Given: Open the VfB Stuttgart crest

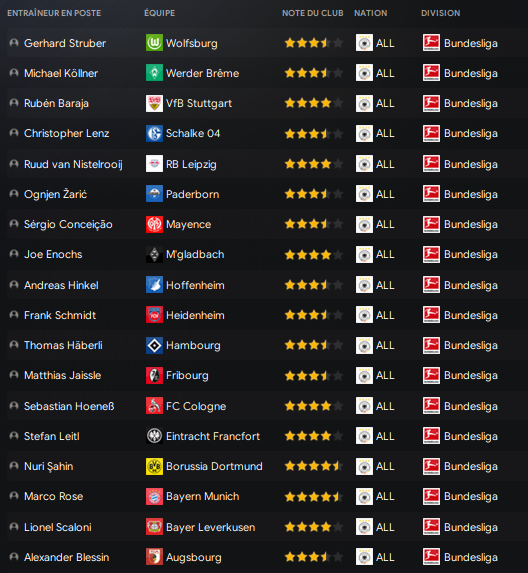Looking at the screenshot, I should 154,103.
